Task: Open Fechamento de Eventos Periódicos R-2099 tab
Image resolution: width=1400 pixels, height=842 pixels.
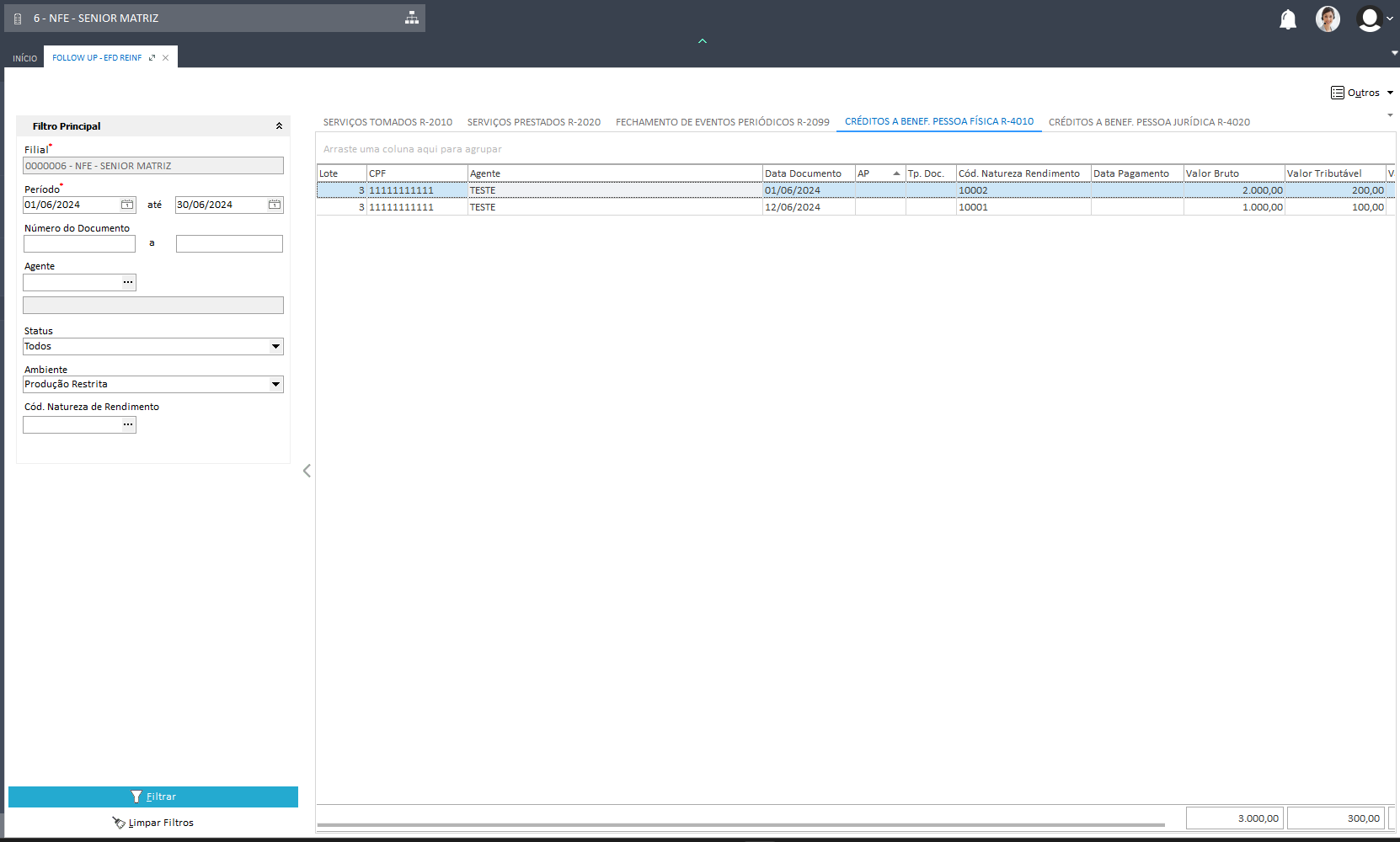Action: tap(723, 122)
